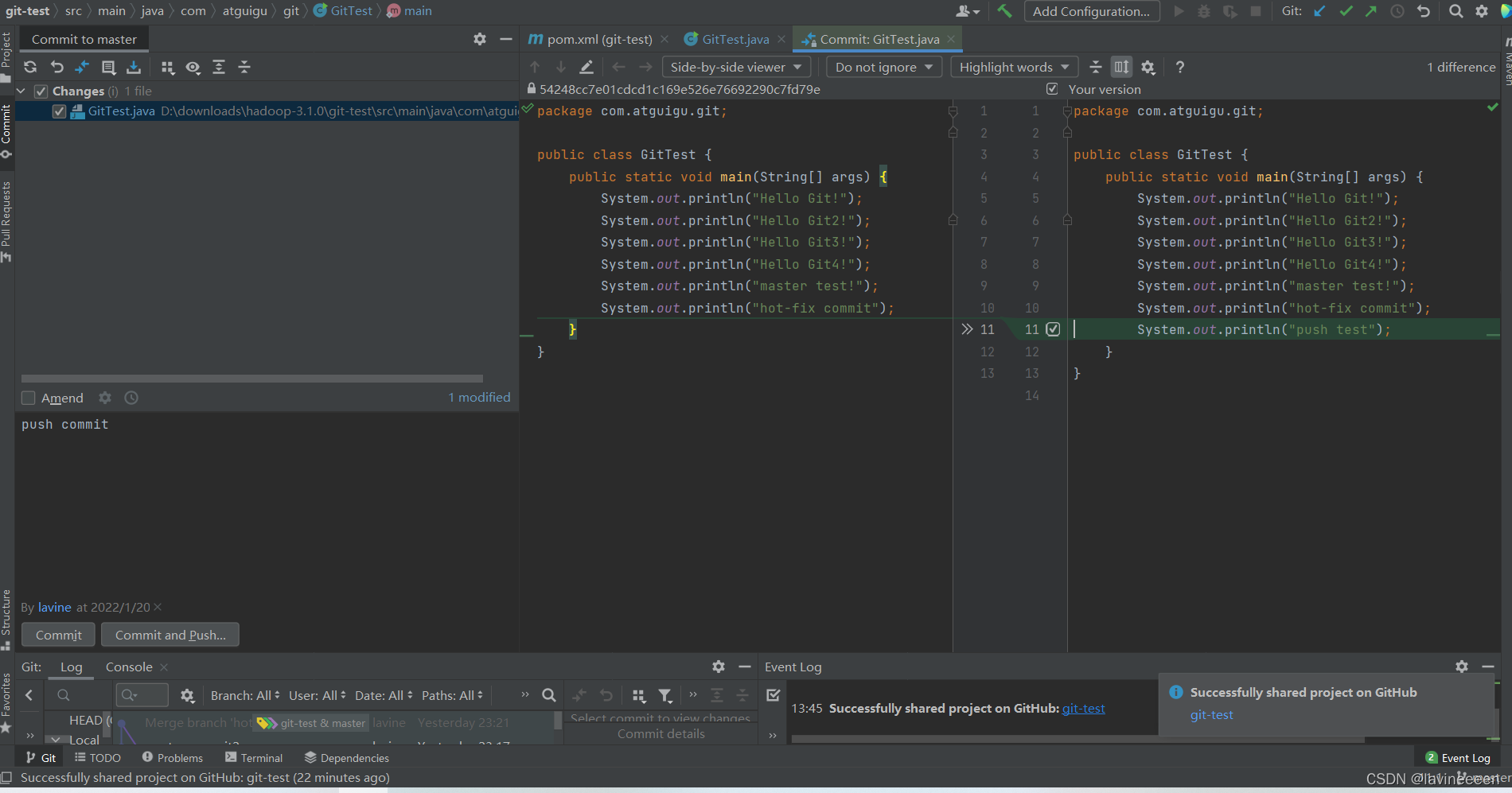Toggle the line 11 change checkbox
Image resolution: width=1512 pixels, height=793 pixels.
1053,329
